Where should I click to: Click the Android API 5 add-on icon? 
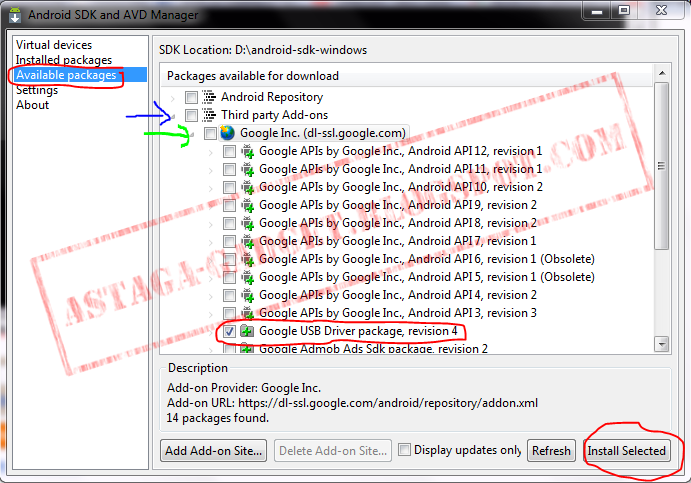(x=247, y=278)
